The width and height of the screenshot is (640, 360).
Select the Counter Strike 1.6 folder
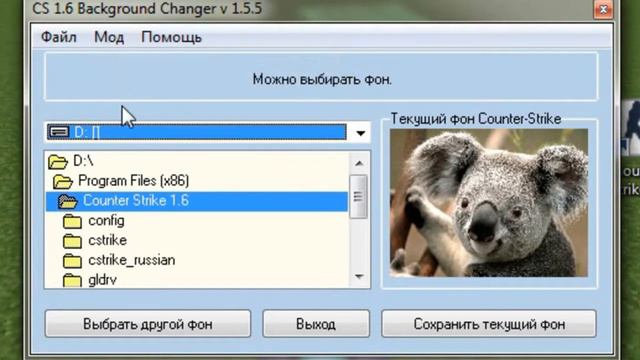tap(197, 201)
